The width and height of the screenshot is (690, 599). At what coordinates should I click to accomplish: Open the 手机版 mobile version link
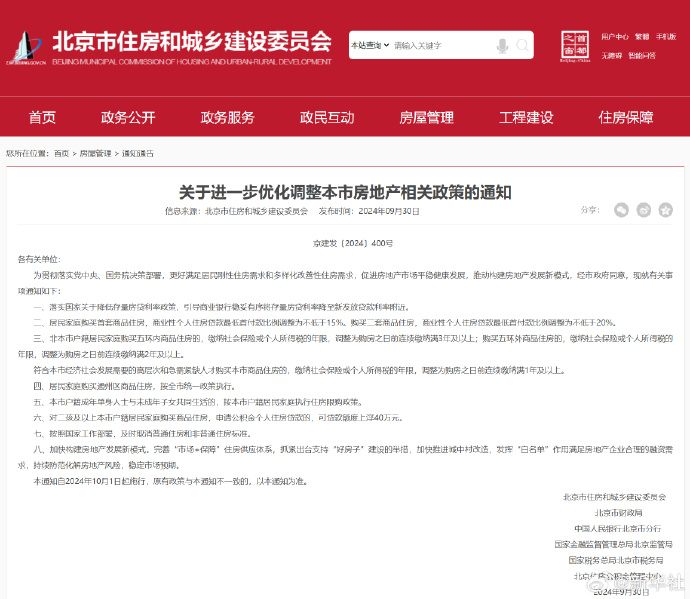point(666,37)
